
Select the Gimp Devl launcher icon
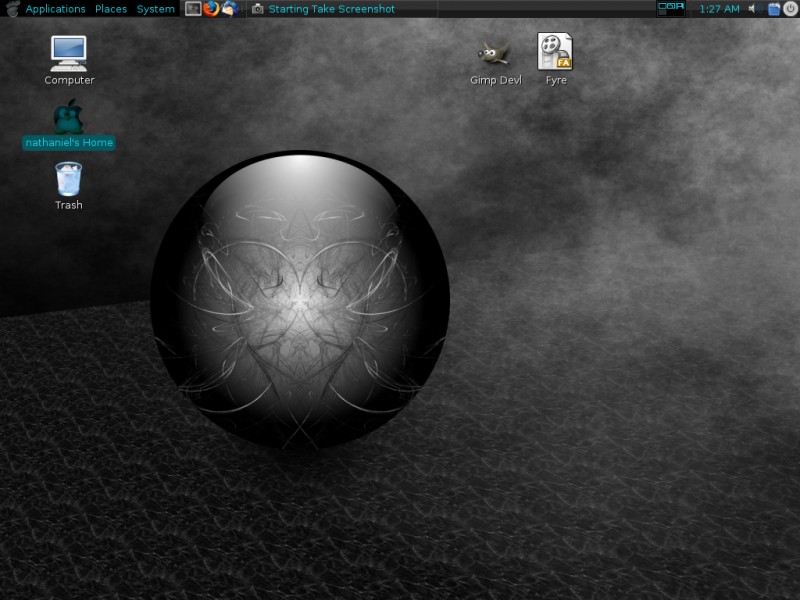point(494,54)
